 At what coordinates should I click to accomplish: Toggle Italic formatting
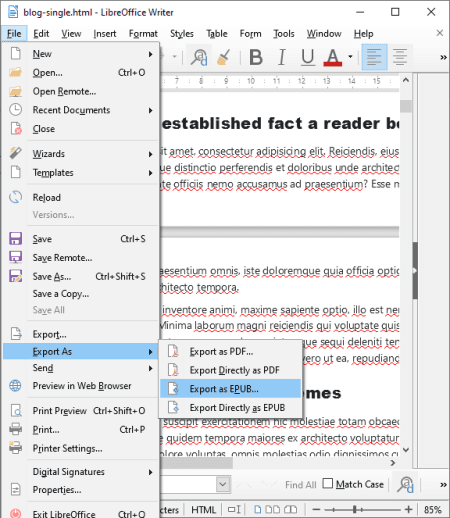(x=282, y=57)
